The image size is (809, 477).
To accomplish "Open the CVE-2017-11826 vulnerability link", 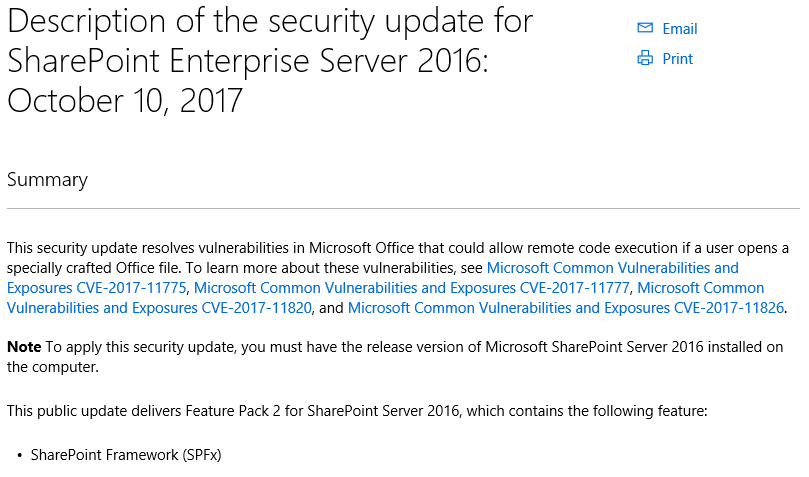I will click(565, 308).
